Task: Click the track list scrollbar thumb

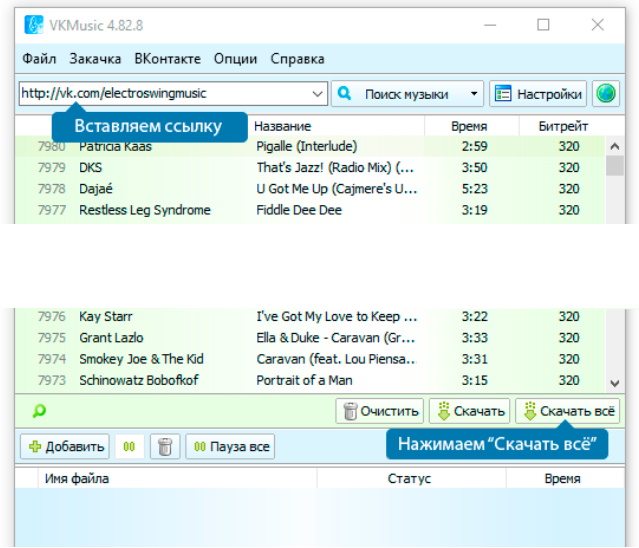Action: click(x=615, y=166)
